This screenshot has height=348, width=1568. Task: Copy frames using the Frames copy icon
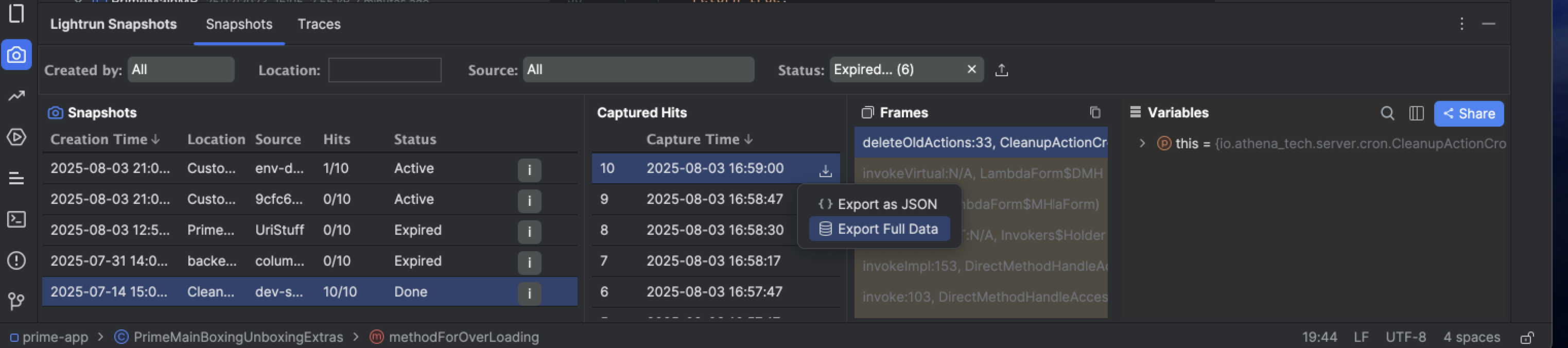tap(1094, 113)
